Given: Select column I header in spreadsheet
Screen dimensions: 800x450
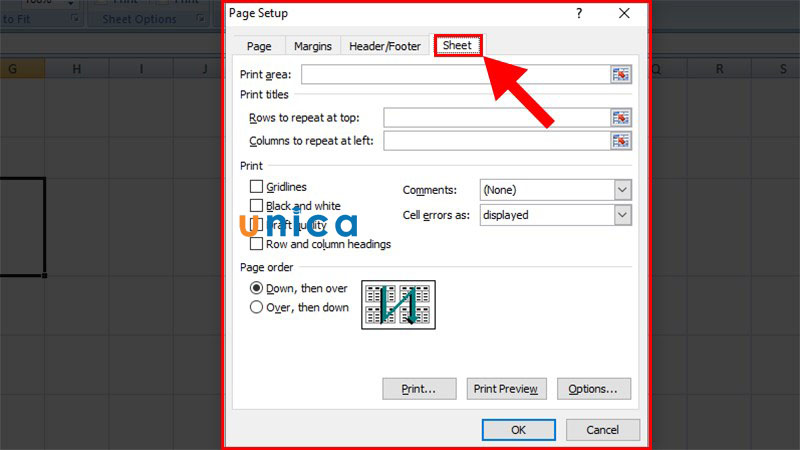Looking at the screenshot, I should (141, 68).
